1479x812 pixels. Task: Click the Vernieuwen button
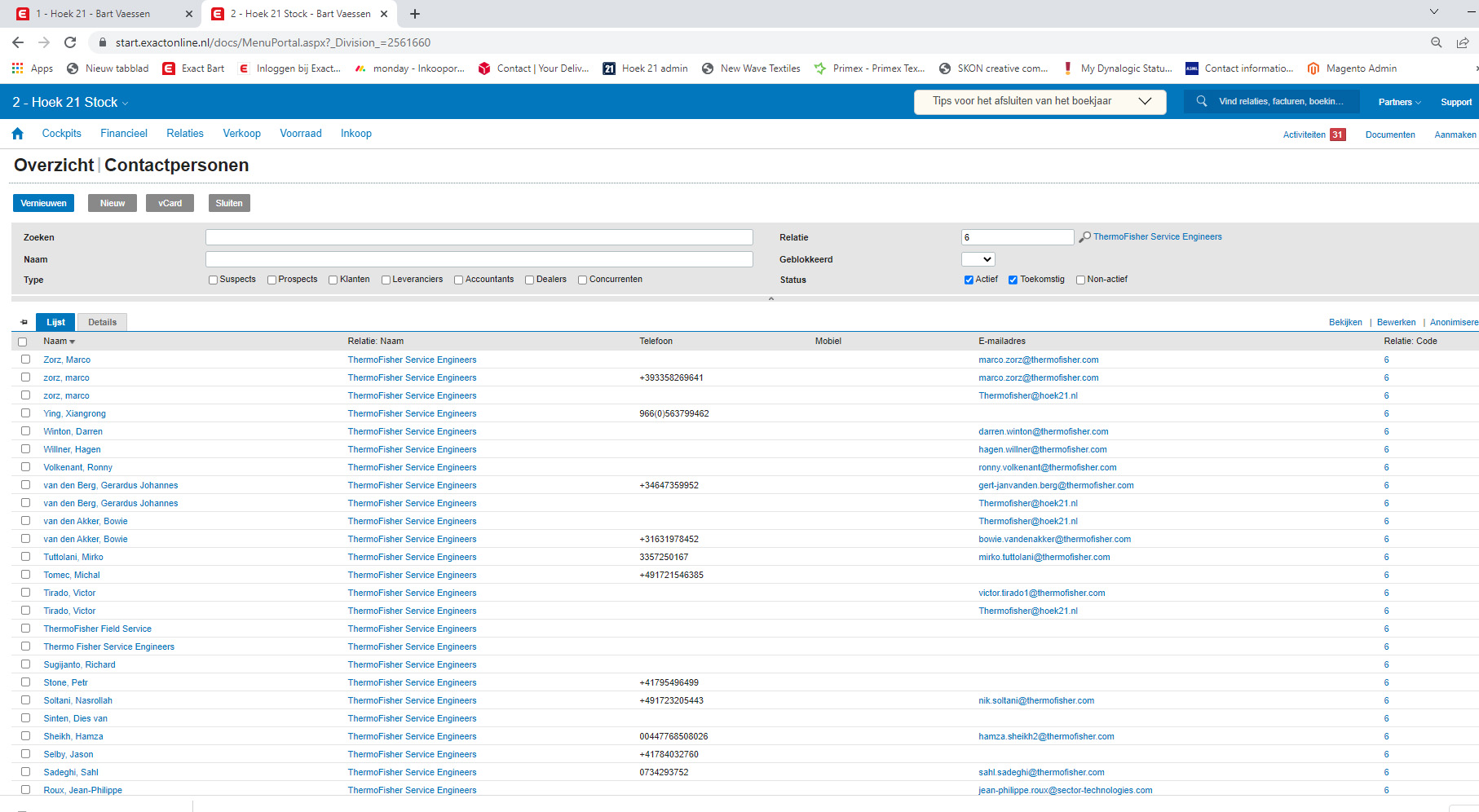click(x=43, y=203)
